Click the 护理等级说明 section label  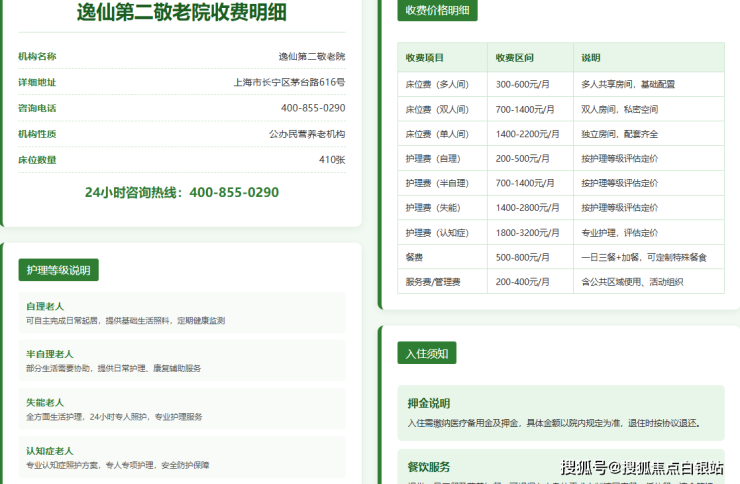(59, 270)
